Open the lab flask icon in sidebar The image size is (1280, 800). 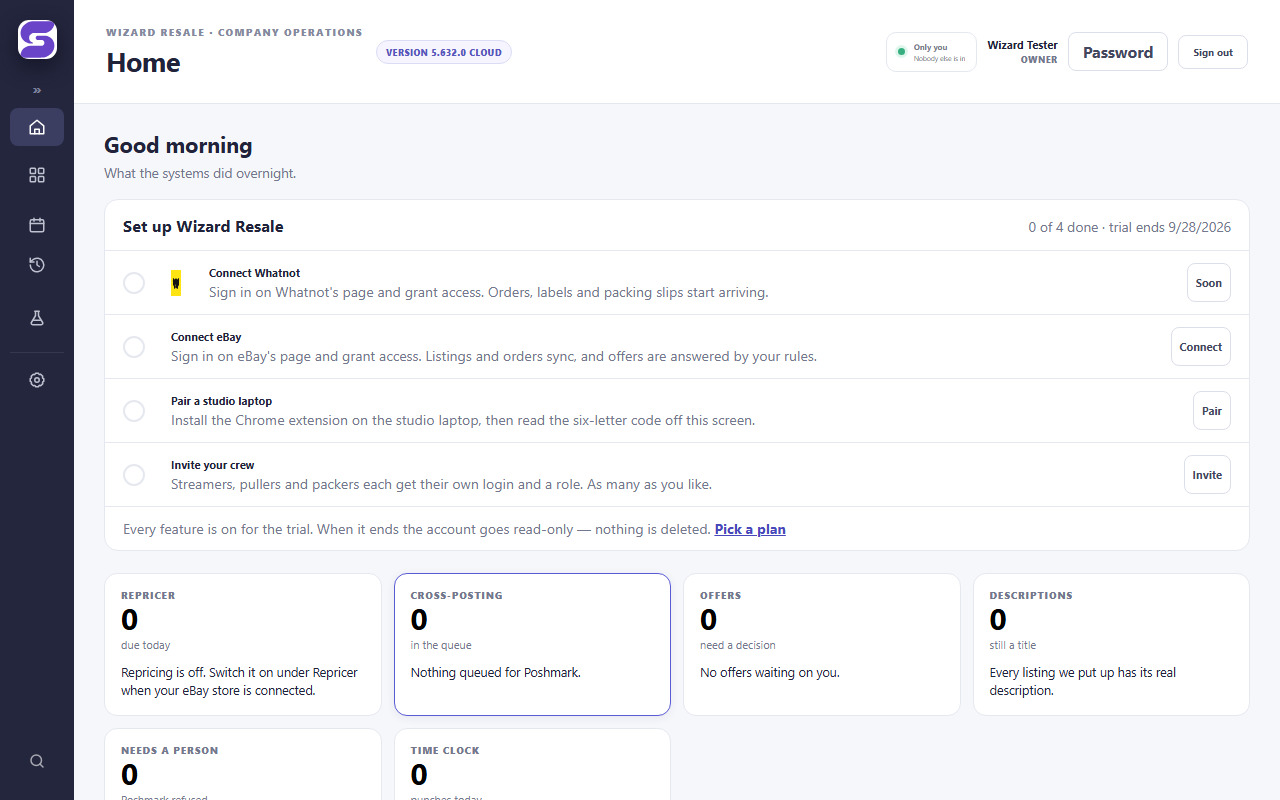[37, 318]
